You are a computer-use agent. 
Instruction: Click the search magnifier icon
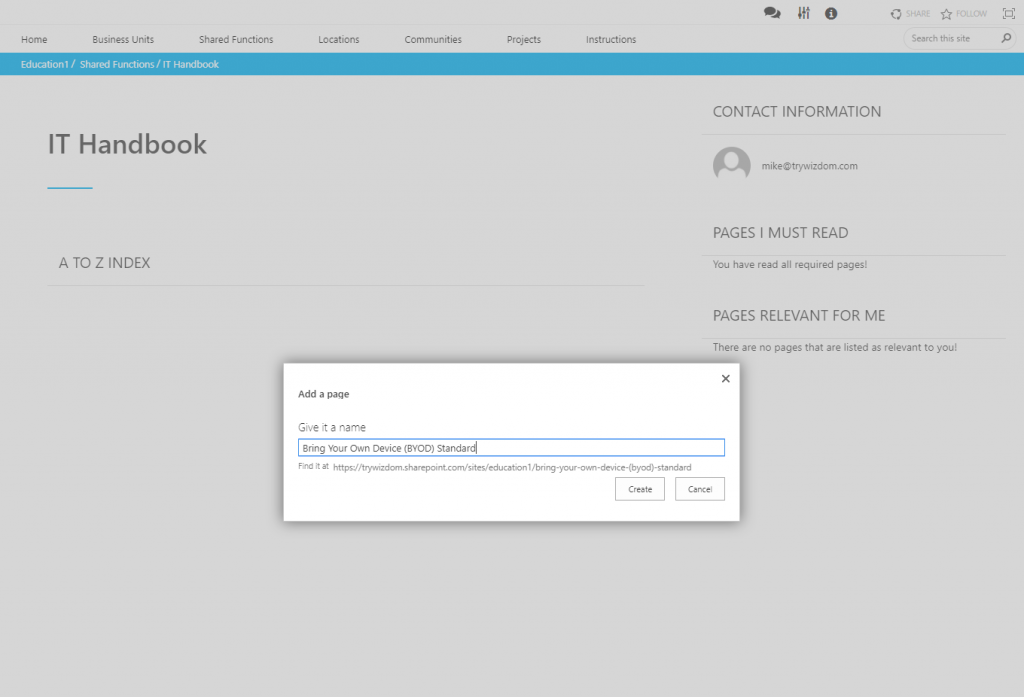pyautogui.click(x=1006, y=39)
